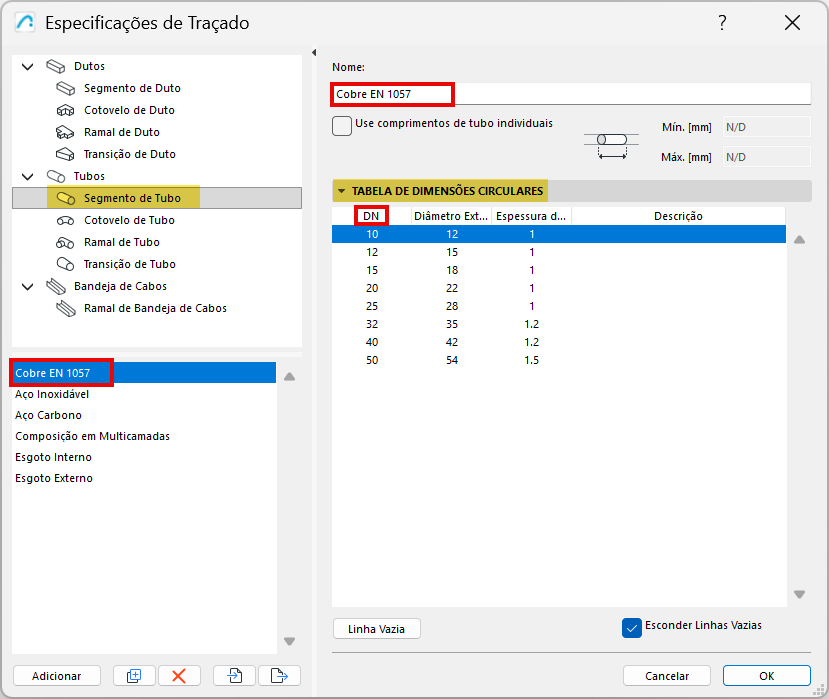Click the application logo in title bar

click(25, 23)
